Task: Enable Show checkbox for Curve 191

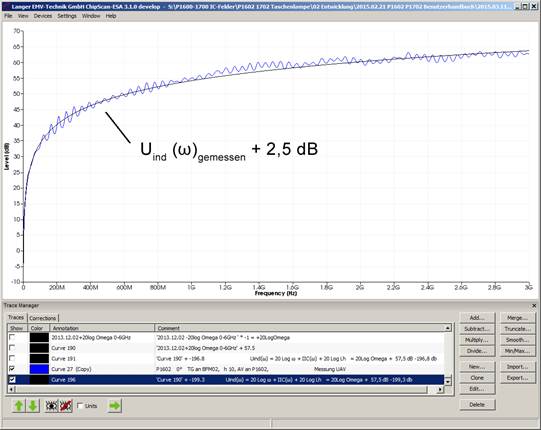Action: click(x=12, y=358)
